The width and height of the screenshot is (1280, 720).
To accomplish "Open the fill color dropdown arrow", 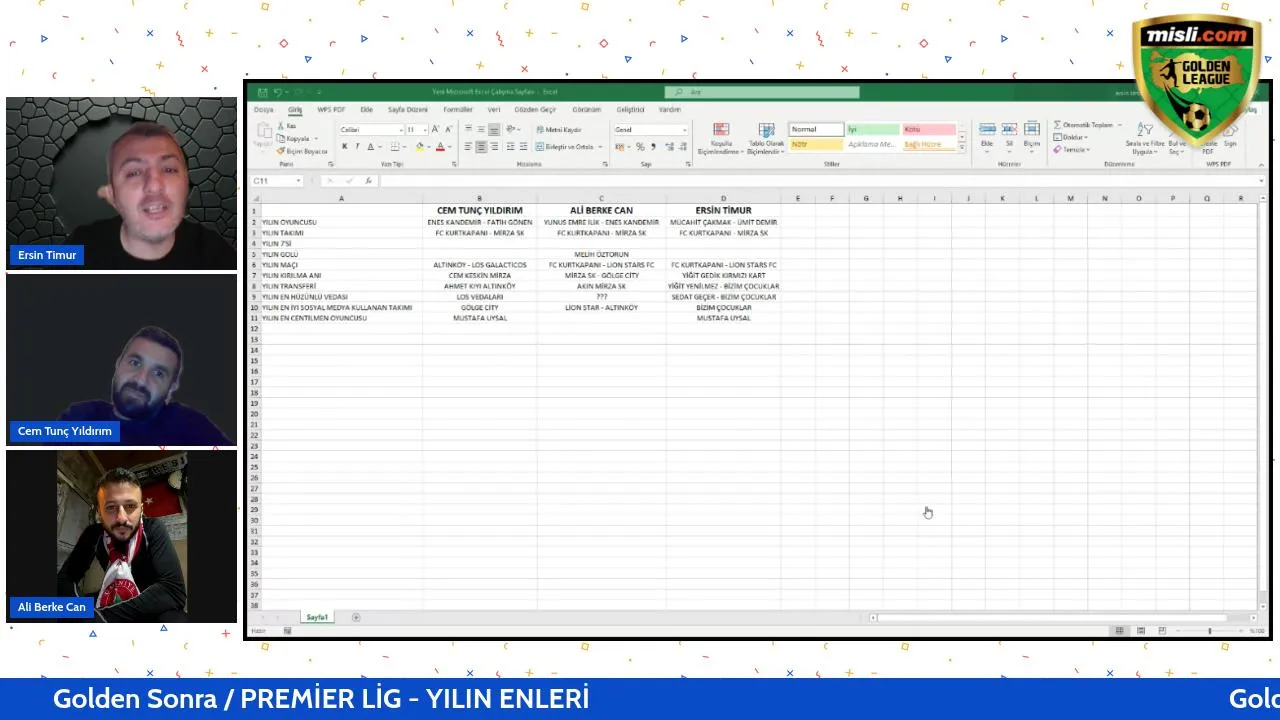I will point(428,147).
